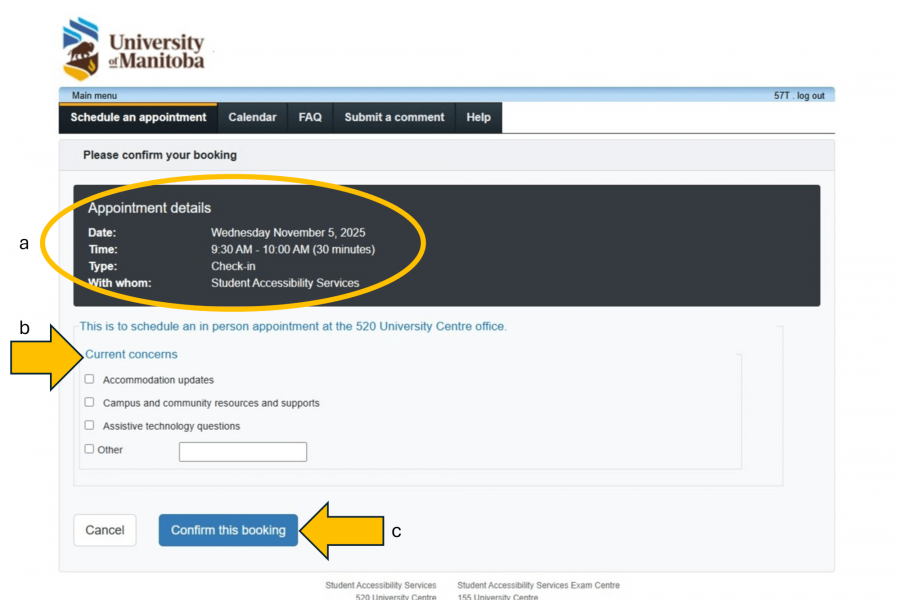Click the 57T user label
This screenshot has height=600, width=900.
[781, 96]
